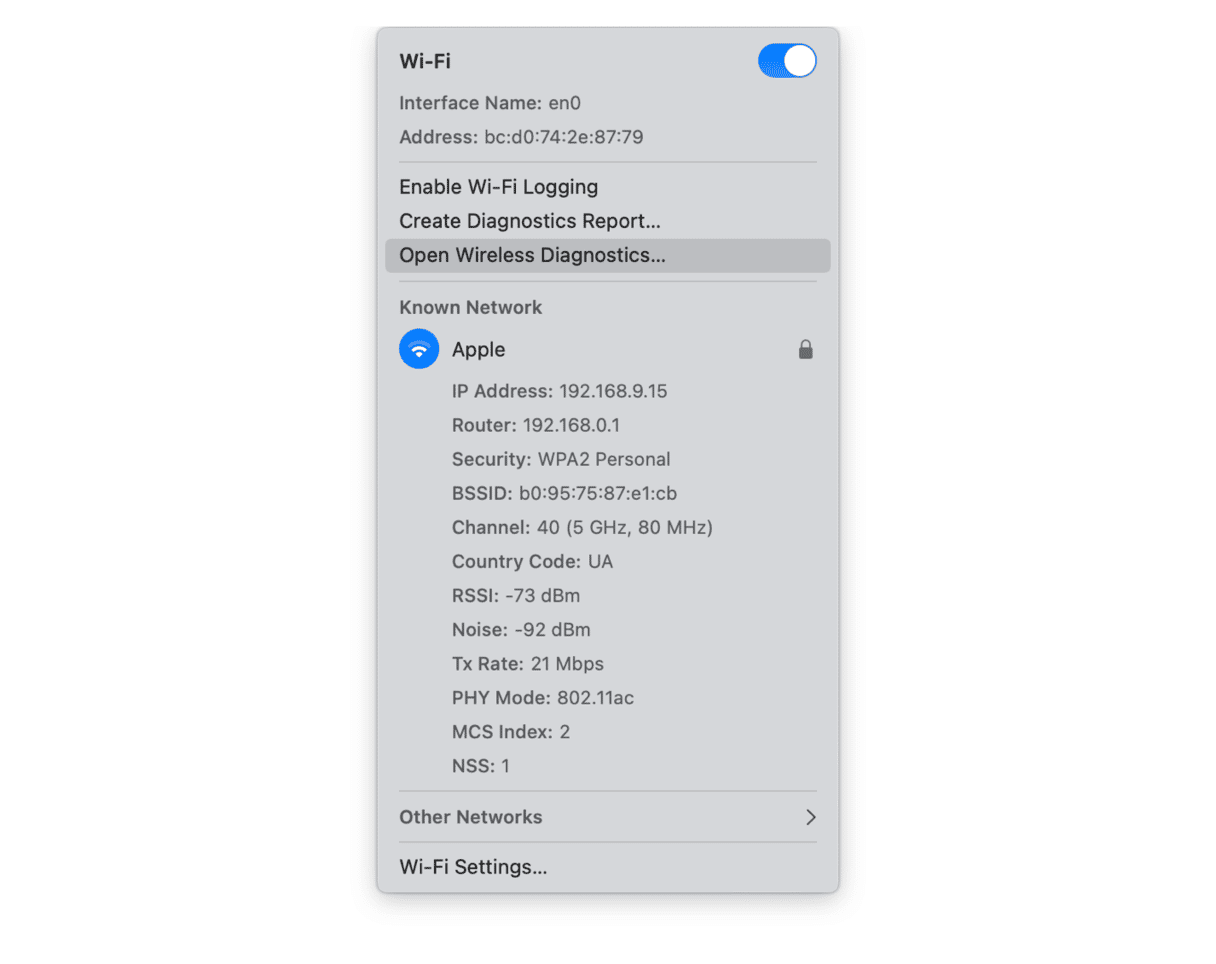
Task: Click the Other Networks label
Action: (470, 817)
